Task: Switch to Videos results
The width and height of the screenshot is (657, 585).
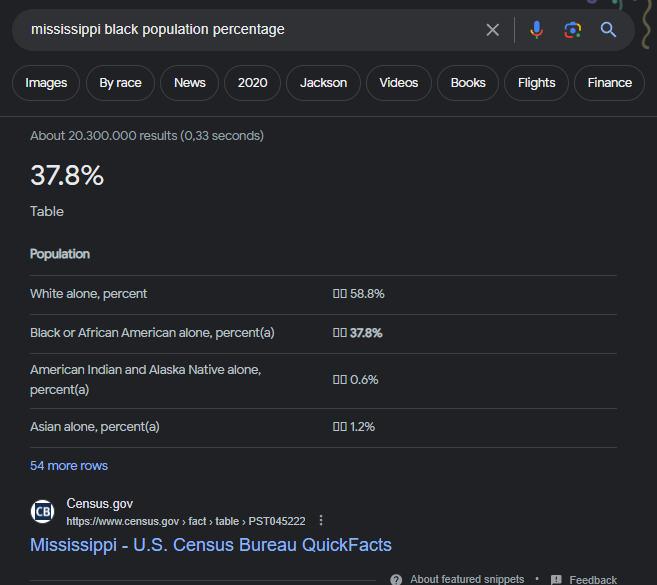Action: tap(398, 83)
